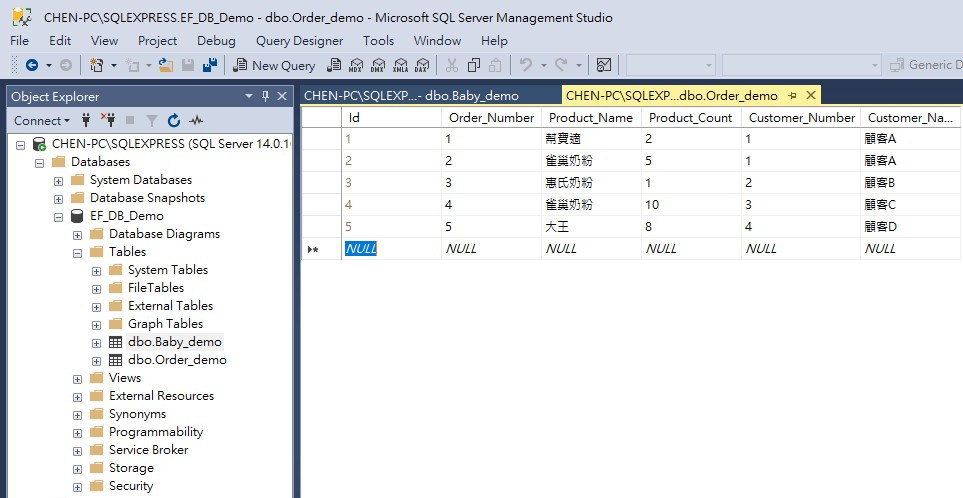Screen dimensions: 963x498
Task: Expand the Views folder node
Action: (x=77, y=379)
